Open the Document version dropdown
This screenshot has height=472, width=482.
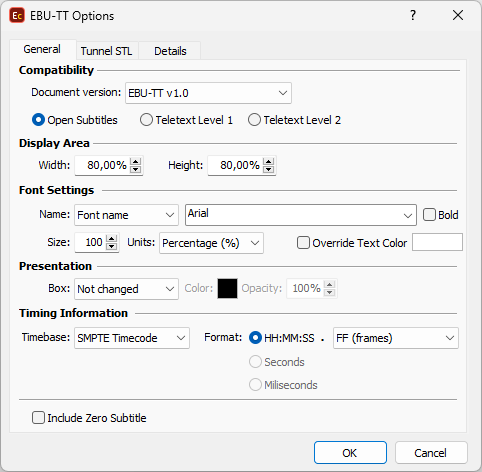[x=208, y=93]
